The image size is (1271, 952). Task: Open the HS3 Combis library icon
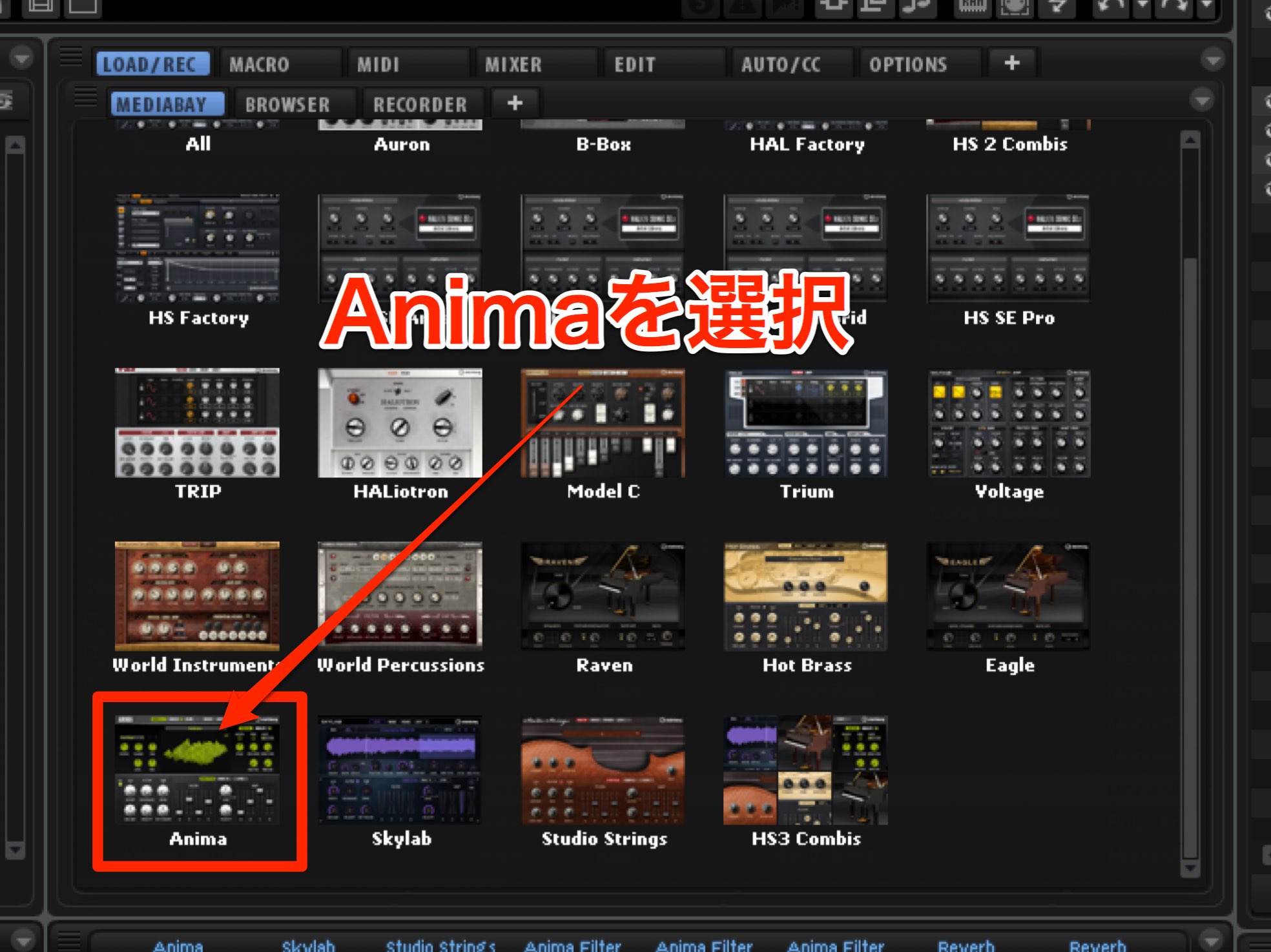[805, 769]
